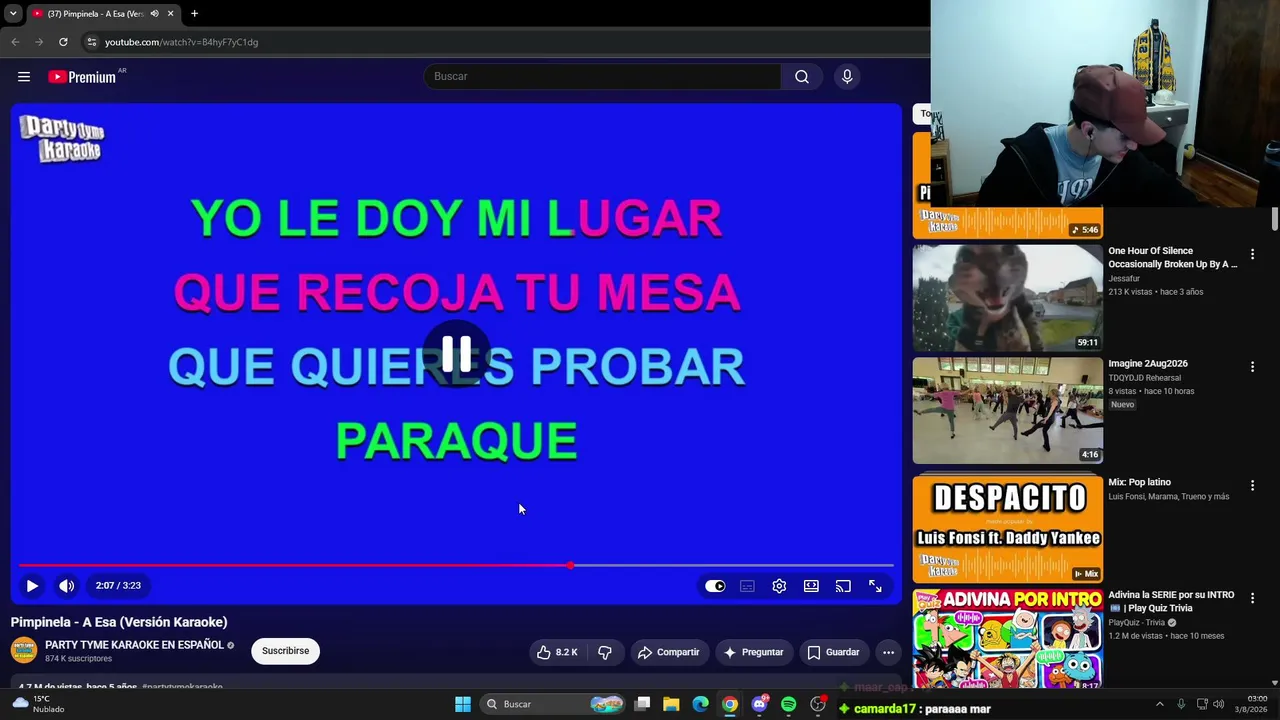Open Chrome tab search dropdown
1280x720 pixels.
point(13,14)
